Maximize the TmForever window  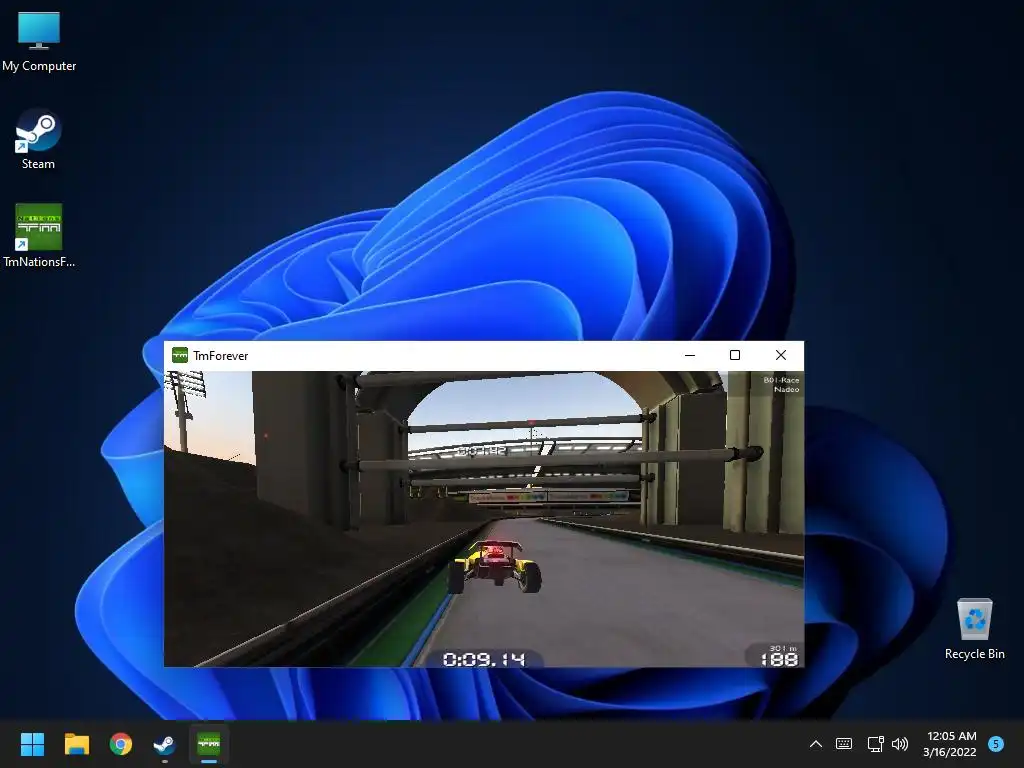point(735,355)
